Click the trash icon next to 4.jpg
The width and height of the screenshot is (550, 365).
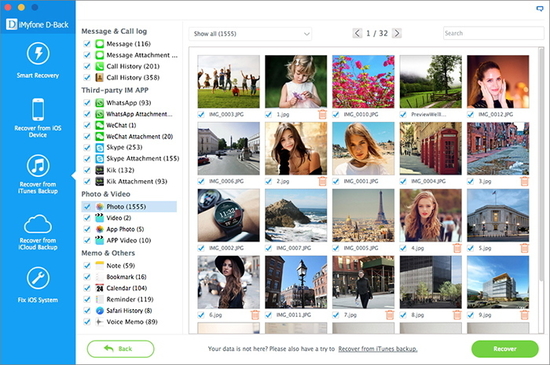pyautogui.click(x=457, y=248)
